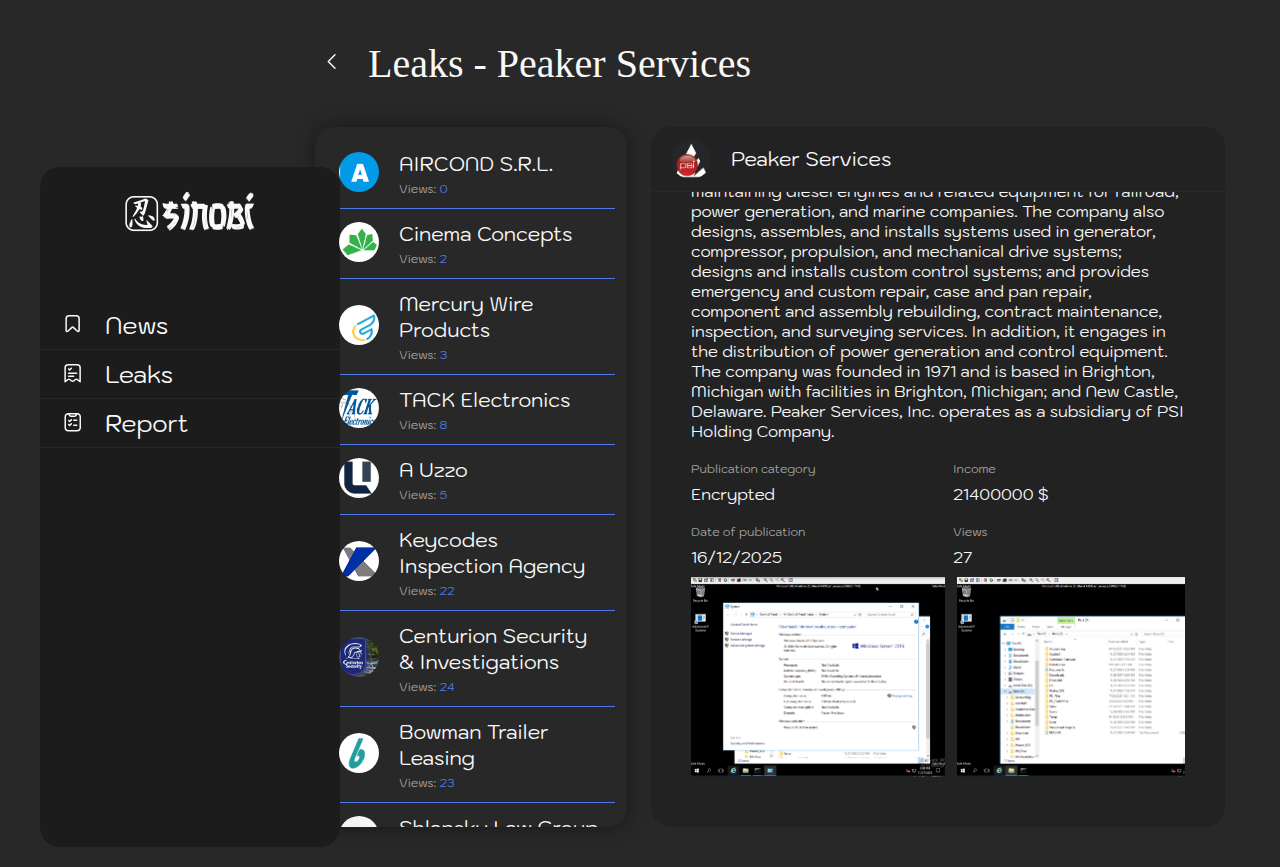Viewport: 1280px width, 867px height.
Task: Click the green Cinema Concepts logo icon
Action: click(359, 242)
